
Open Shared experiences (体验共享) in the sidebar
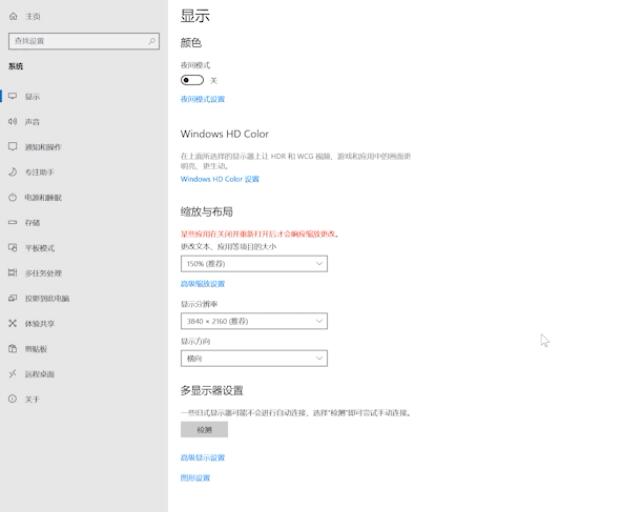pyautogui.click(x=40, y=323)
